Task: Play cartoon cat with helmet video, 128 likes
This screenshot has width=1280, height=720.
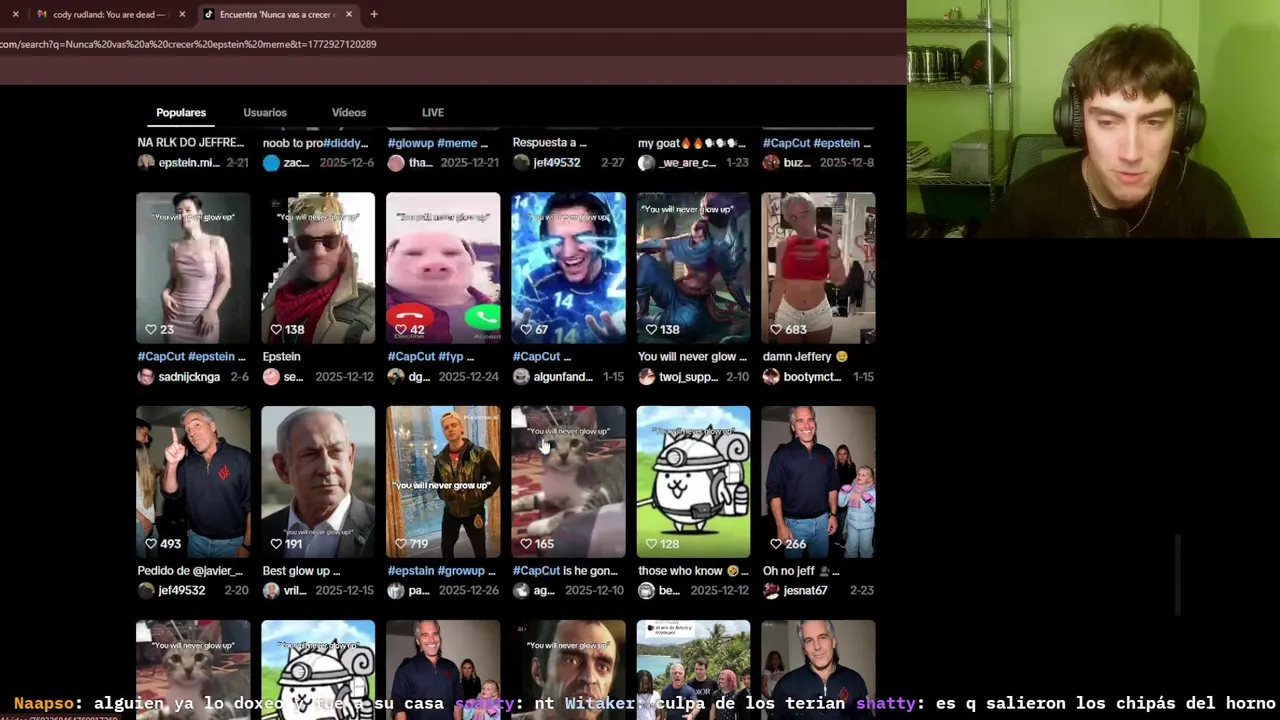Action: 693,481
